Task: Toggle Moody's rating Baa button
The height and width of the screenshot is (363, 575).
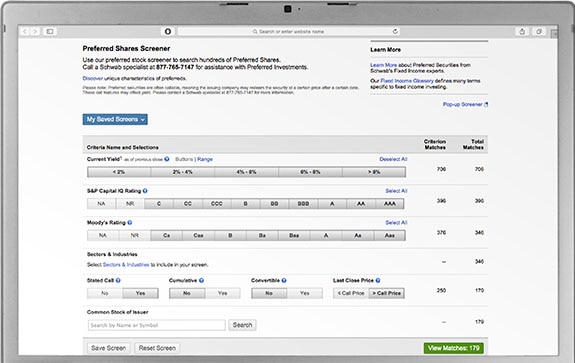Action: [294, 235]
